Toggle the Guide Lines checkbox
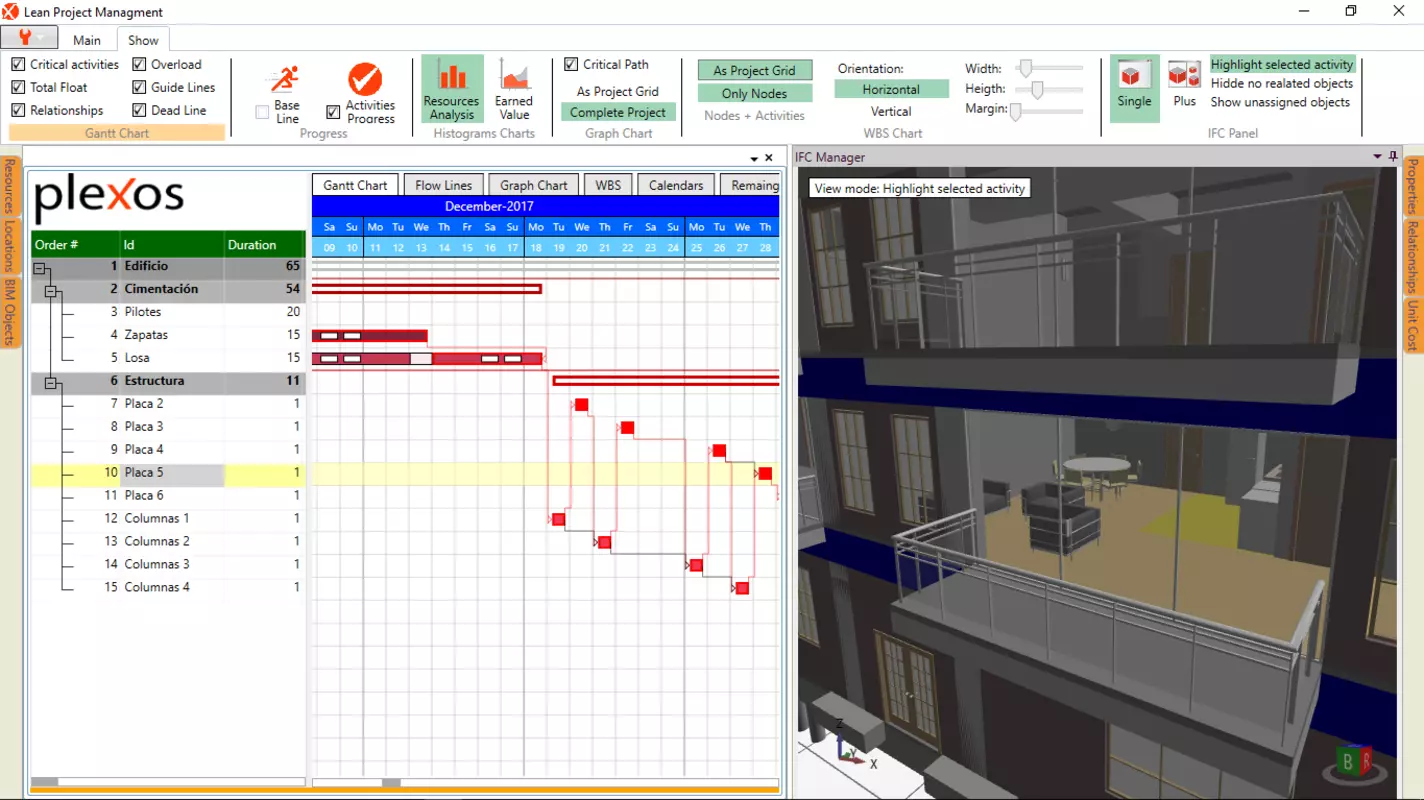Screen dimensions: 1424x800 (139, 87)
